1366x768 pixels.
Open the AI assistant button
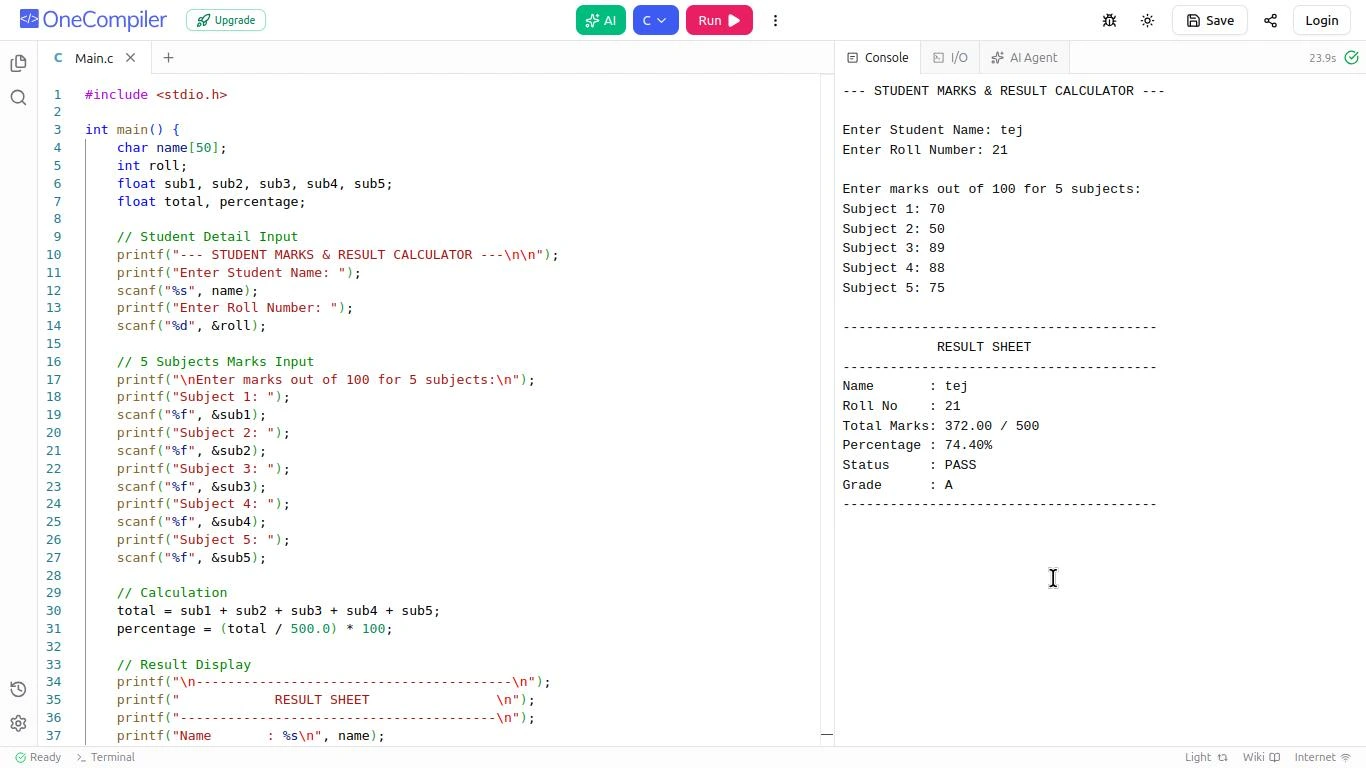[x=601, y=20]
